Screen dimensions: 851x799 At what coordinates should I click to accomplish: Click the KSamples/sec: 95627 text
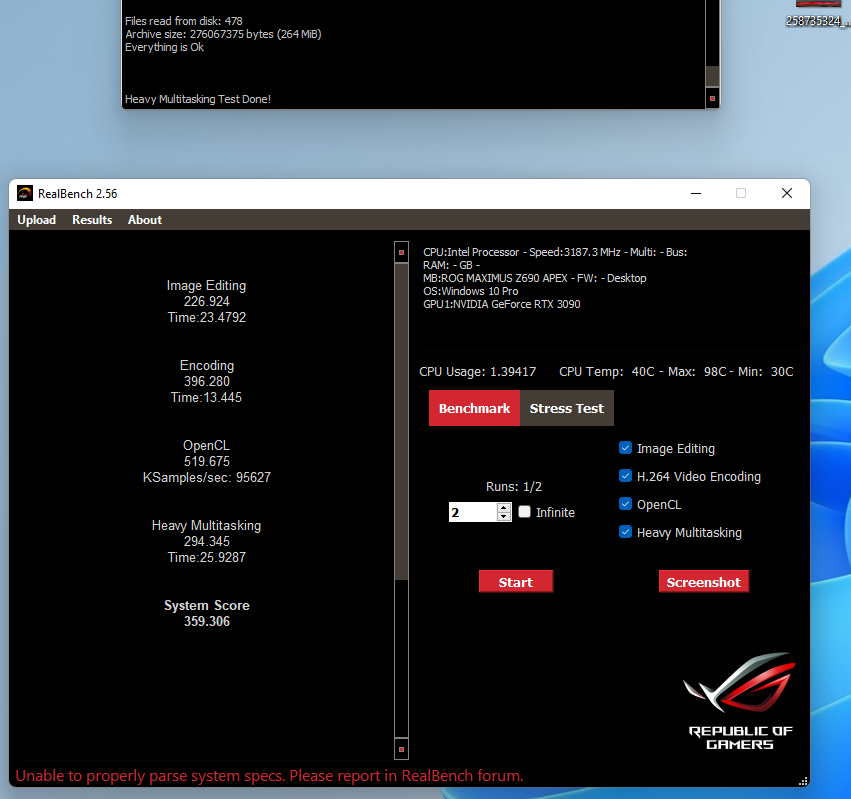coord(207,477)
